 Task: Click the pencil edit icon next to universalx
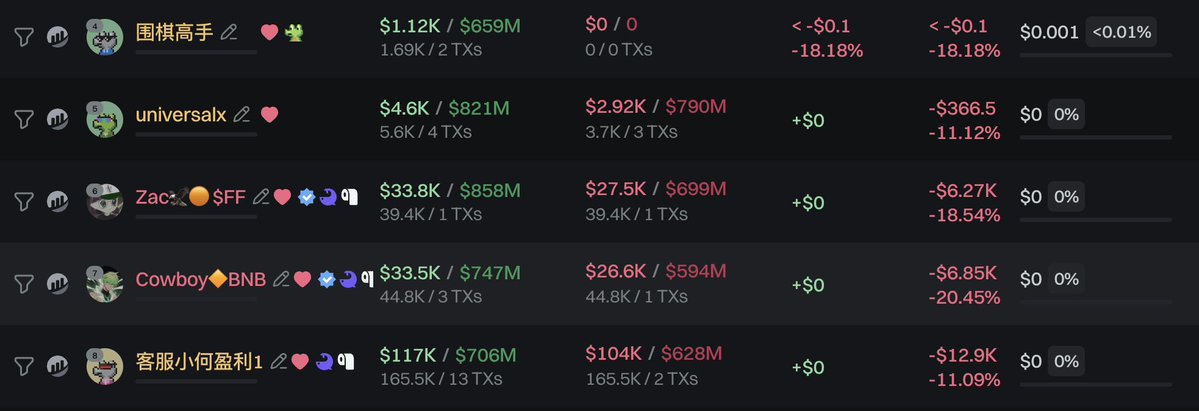tap(241, 114)
